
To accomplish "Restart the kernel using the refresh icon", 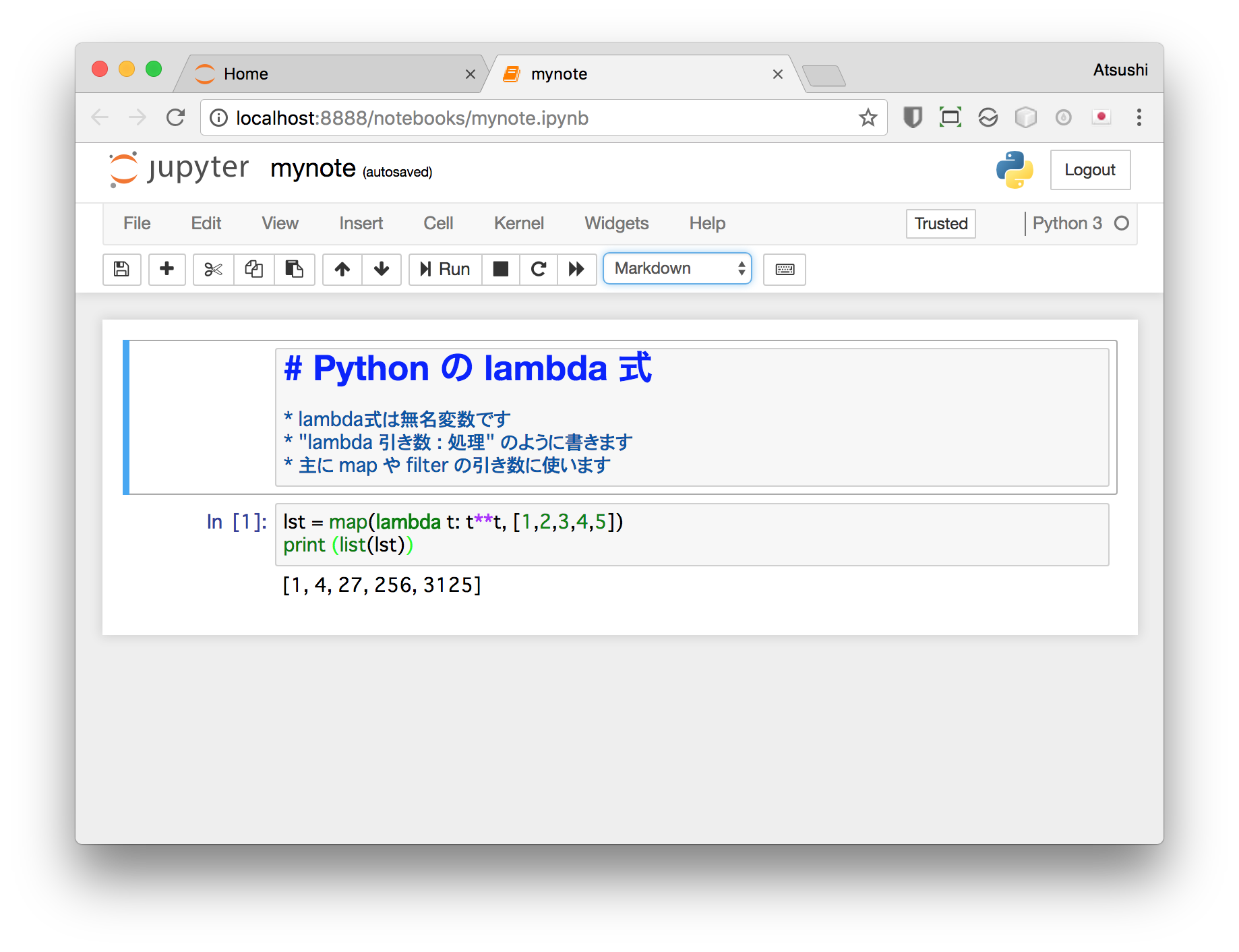I will tap(538, 269).
